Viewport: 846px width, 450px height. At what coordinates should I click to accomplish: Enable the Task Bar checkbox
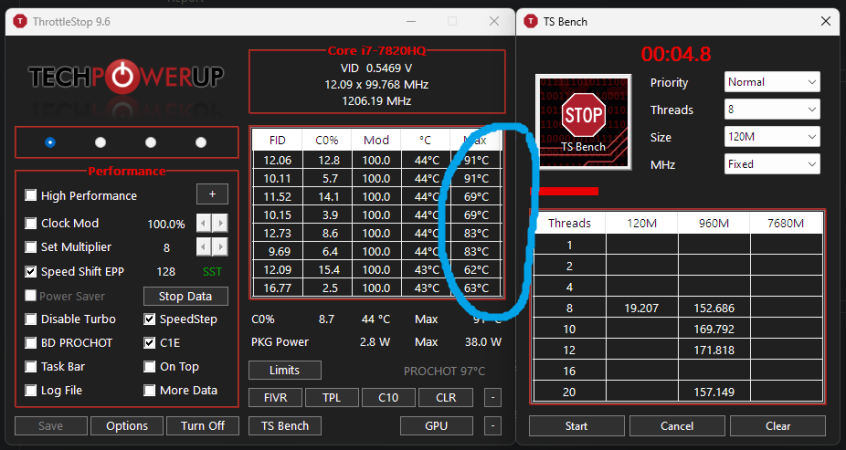click(31, 366)
